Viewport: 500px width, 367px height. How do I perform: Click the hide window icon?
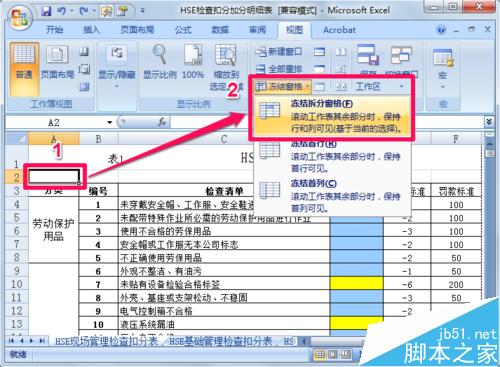tap(319, 69)
